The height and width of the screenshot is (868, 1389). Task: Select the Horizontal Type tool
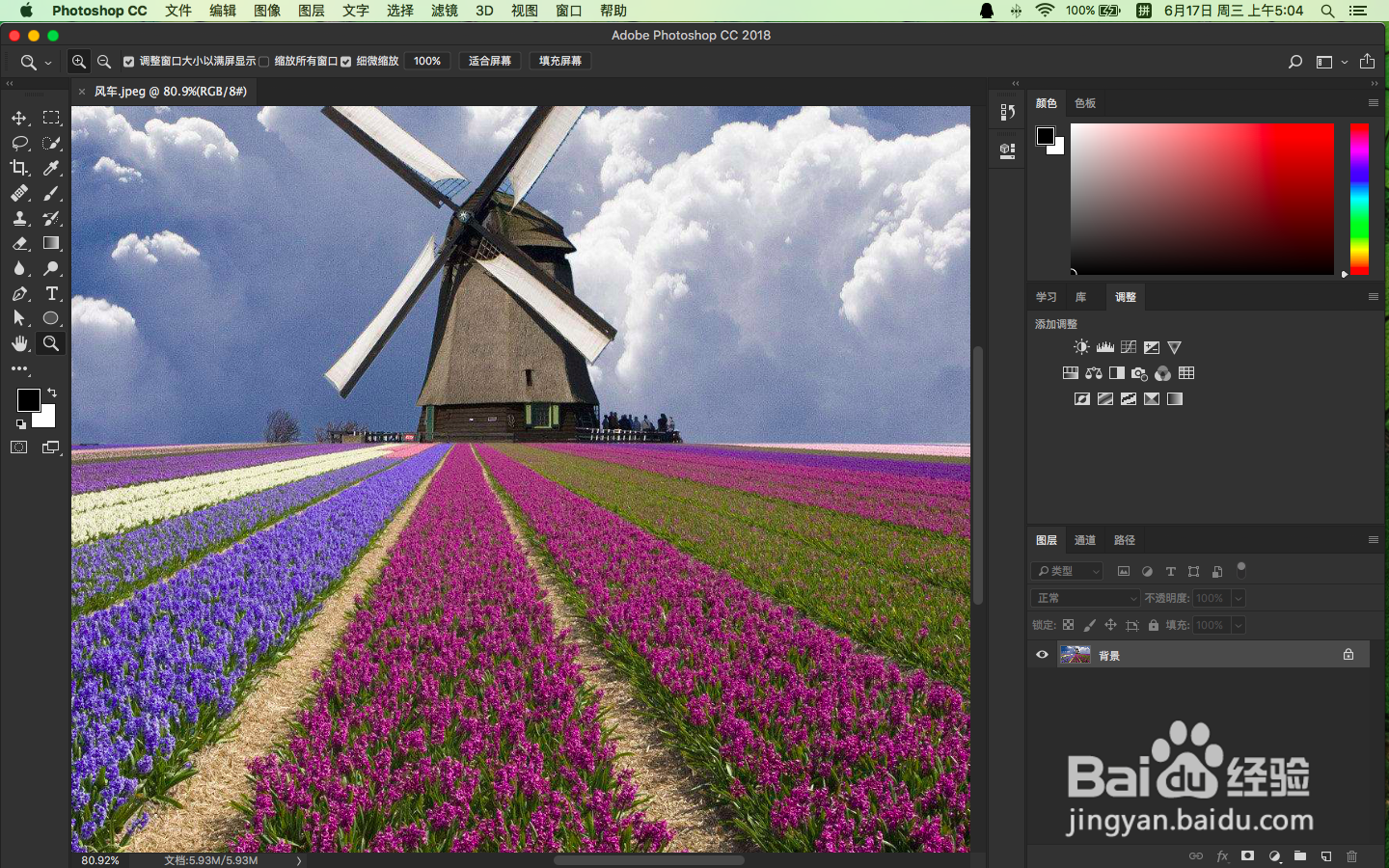coord(52,294)
